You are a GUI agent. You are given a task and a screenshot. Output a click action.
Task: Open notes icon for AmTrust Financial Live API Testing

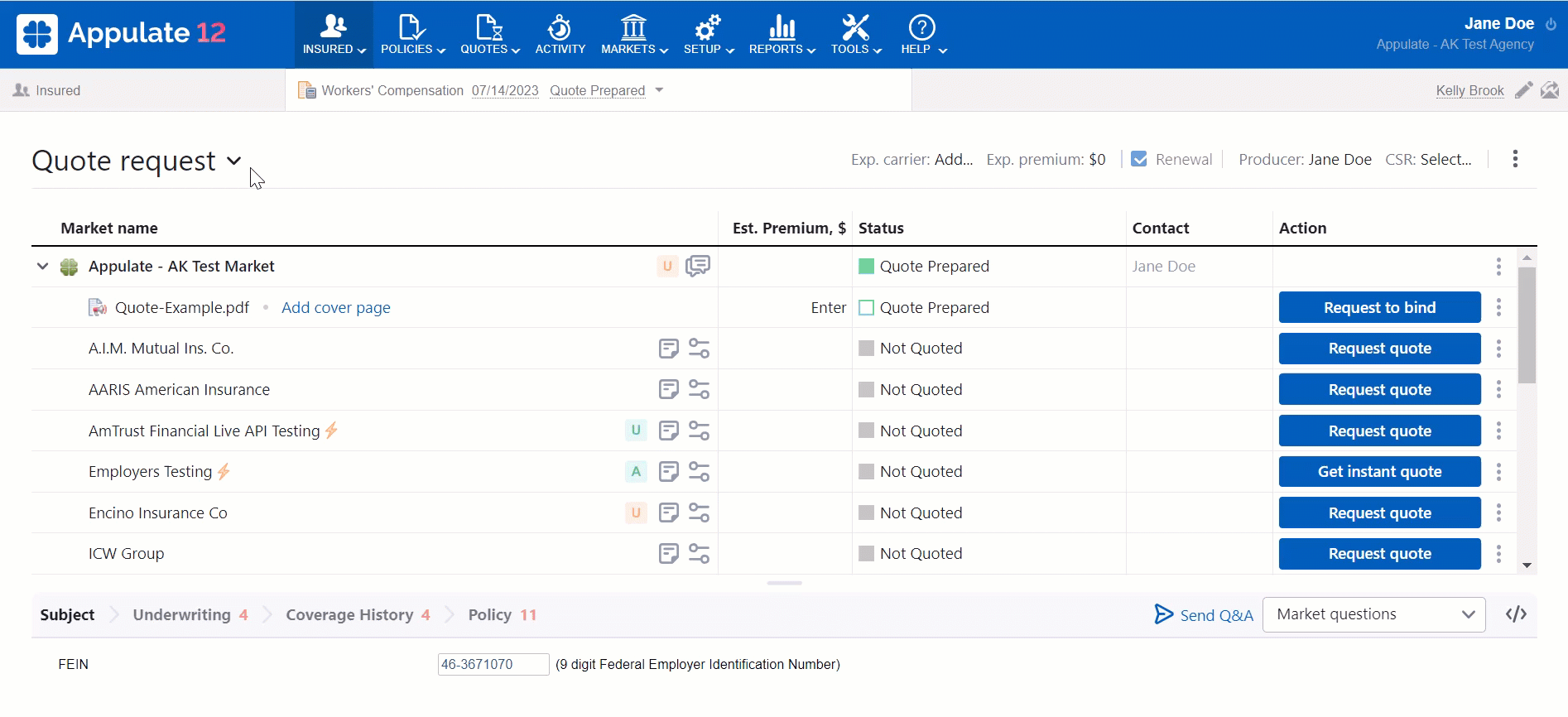tap(669, 431)
